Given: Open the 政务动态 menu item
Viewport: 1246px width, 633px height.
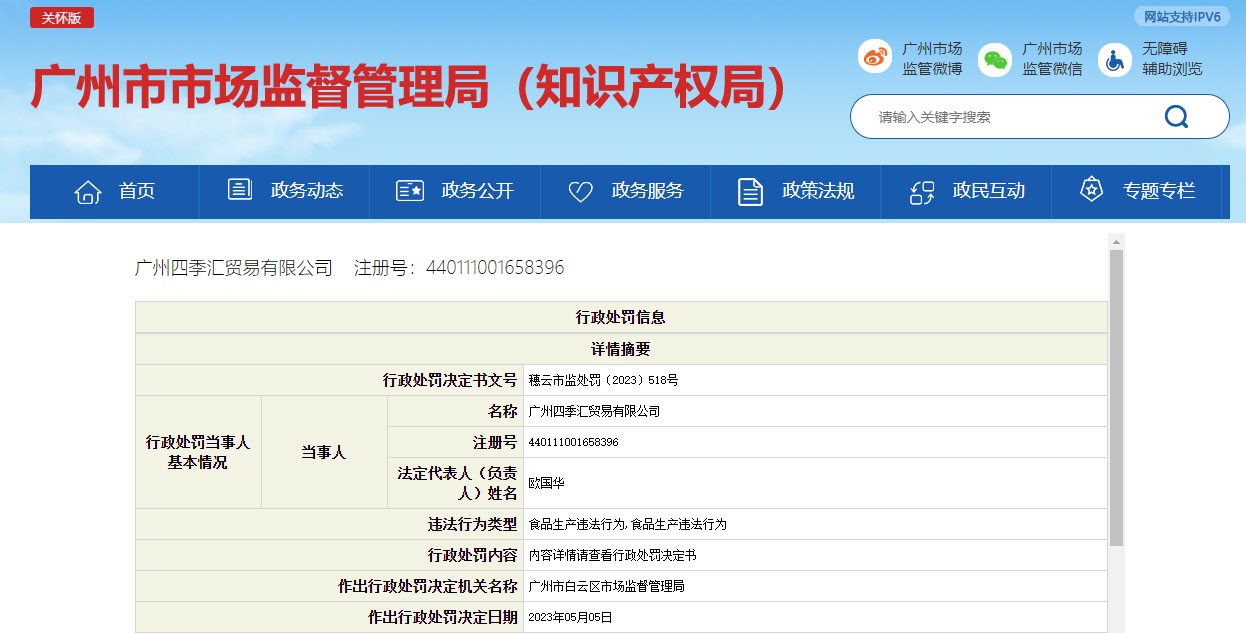Looking at the screenshot, I should pos(285,191).
